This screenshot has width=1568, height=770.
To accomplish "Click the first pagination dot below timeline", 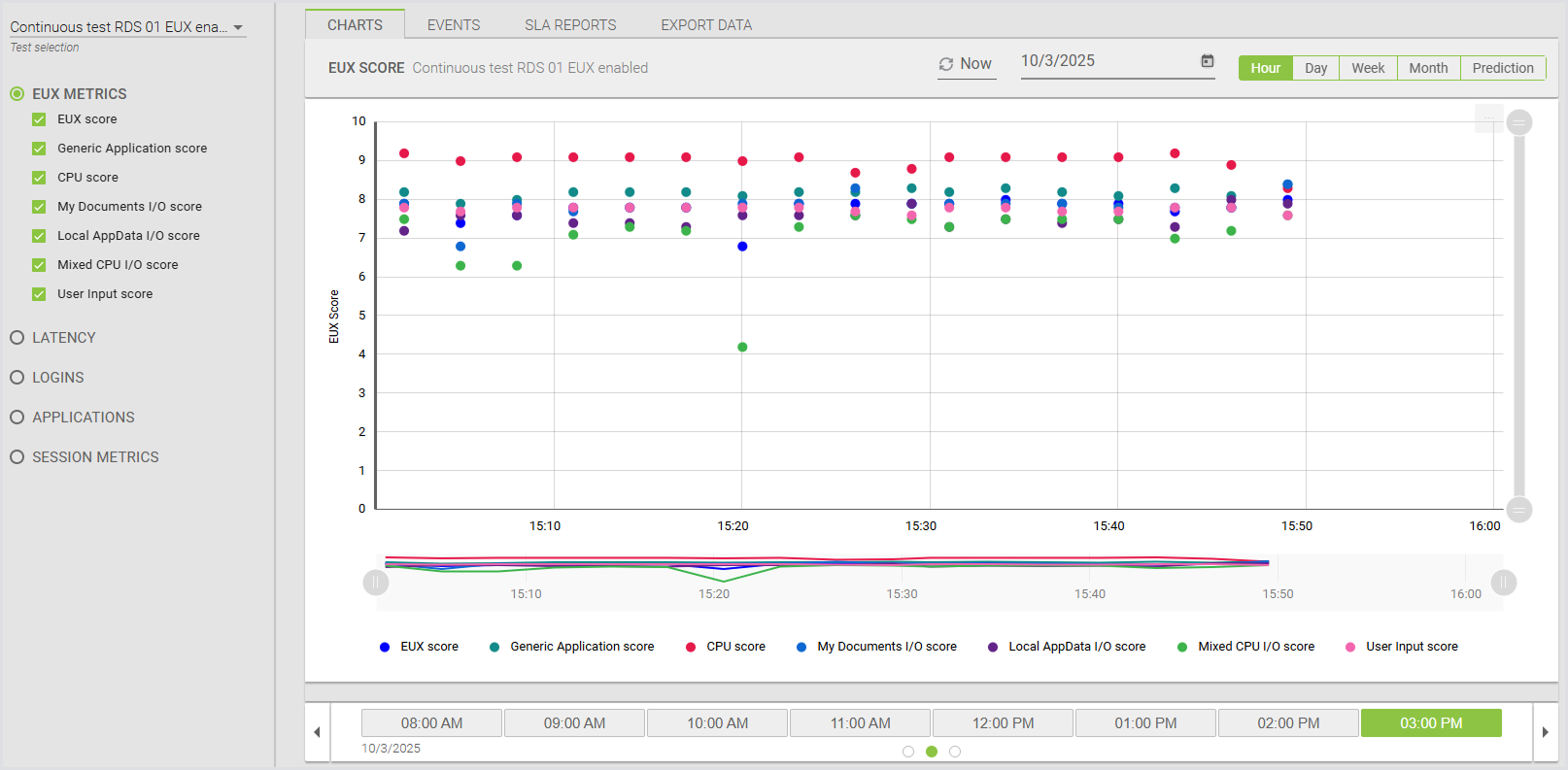I will (x=908, y=752).
